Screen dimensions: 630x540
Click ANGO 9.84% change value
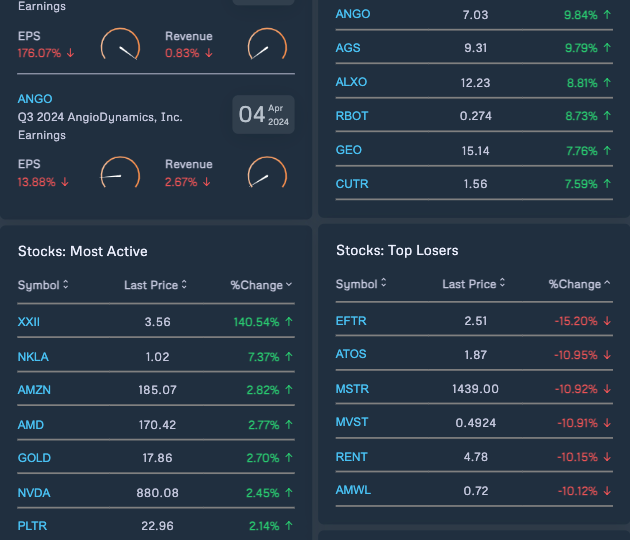click(587, 15)
